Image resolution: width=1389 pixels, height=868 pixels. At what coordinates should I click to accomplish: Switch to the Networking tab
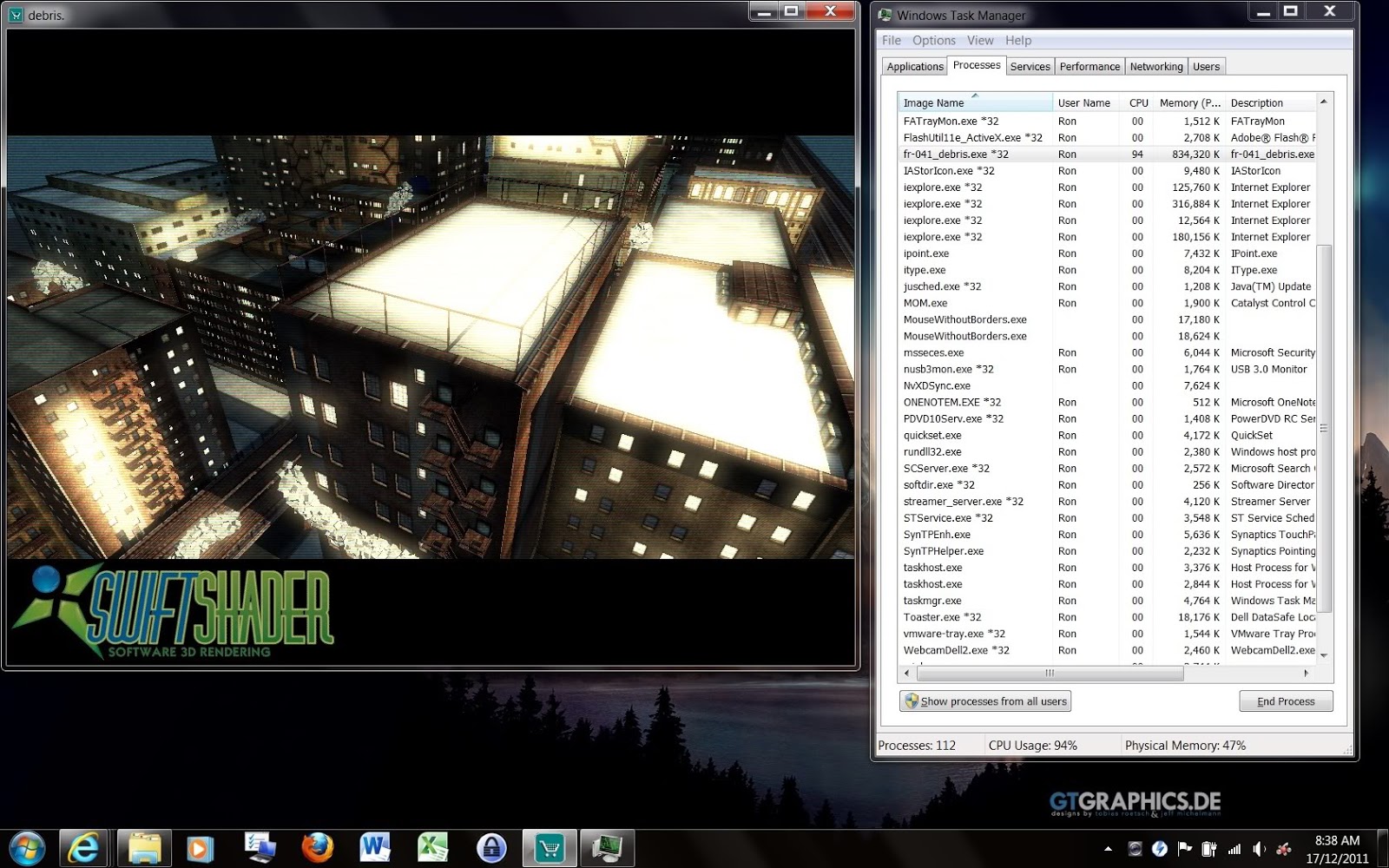coord(1156,67)
